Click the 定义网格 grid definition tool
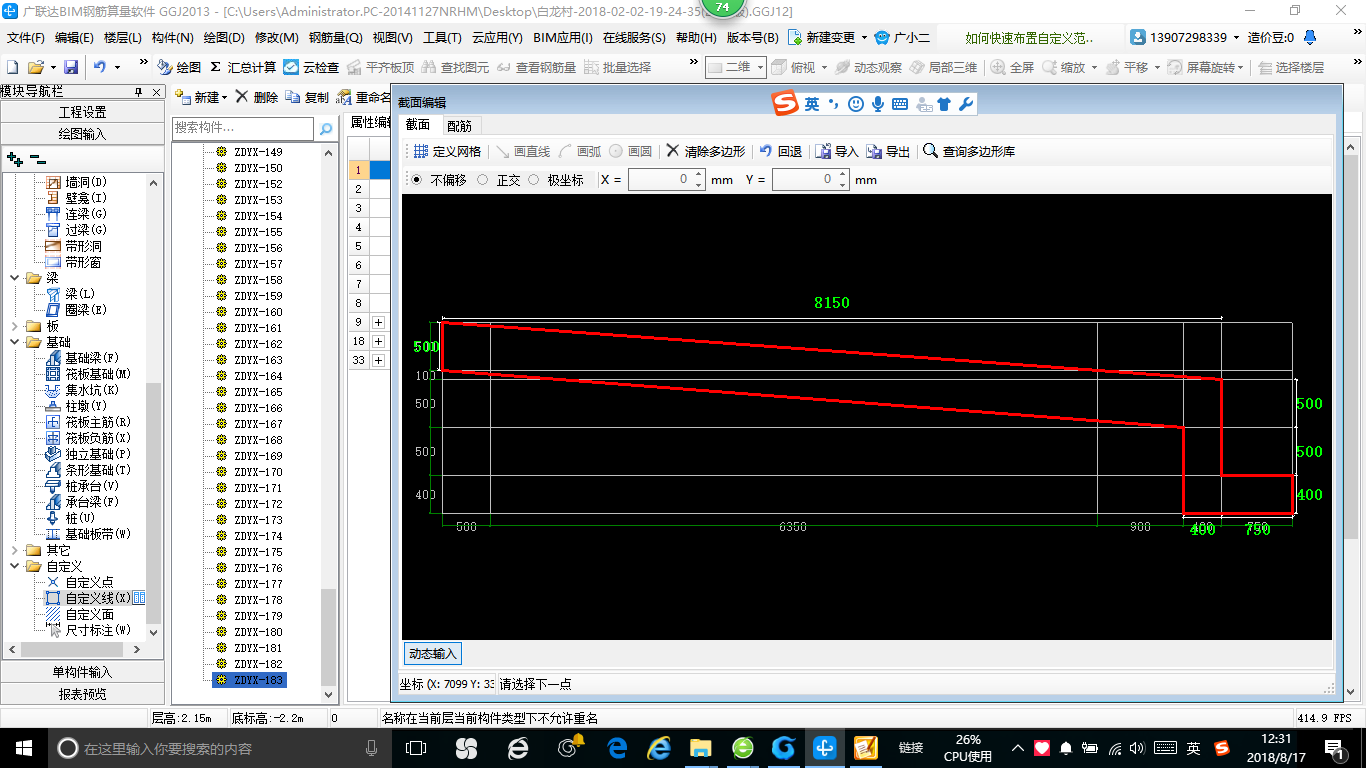 (447, 151)
